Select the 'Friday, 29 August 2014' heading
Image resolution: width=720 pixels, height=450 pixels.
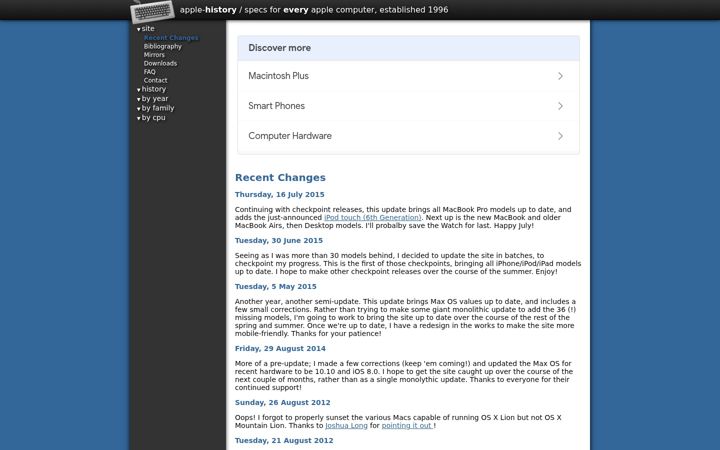[280, 349]
